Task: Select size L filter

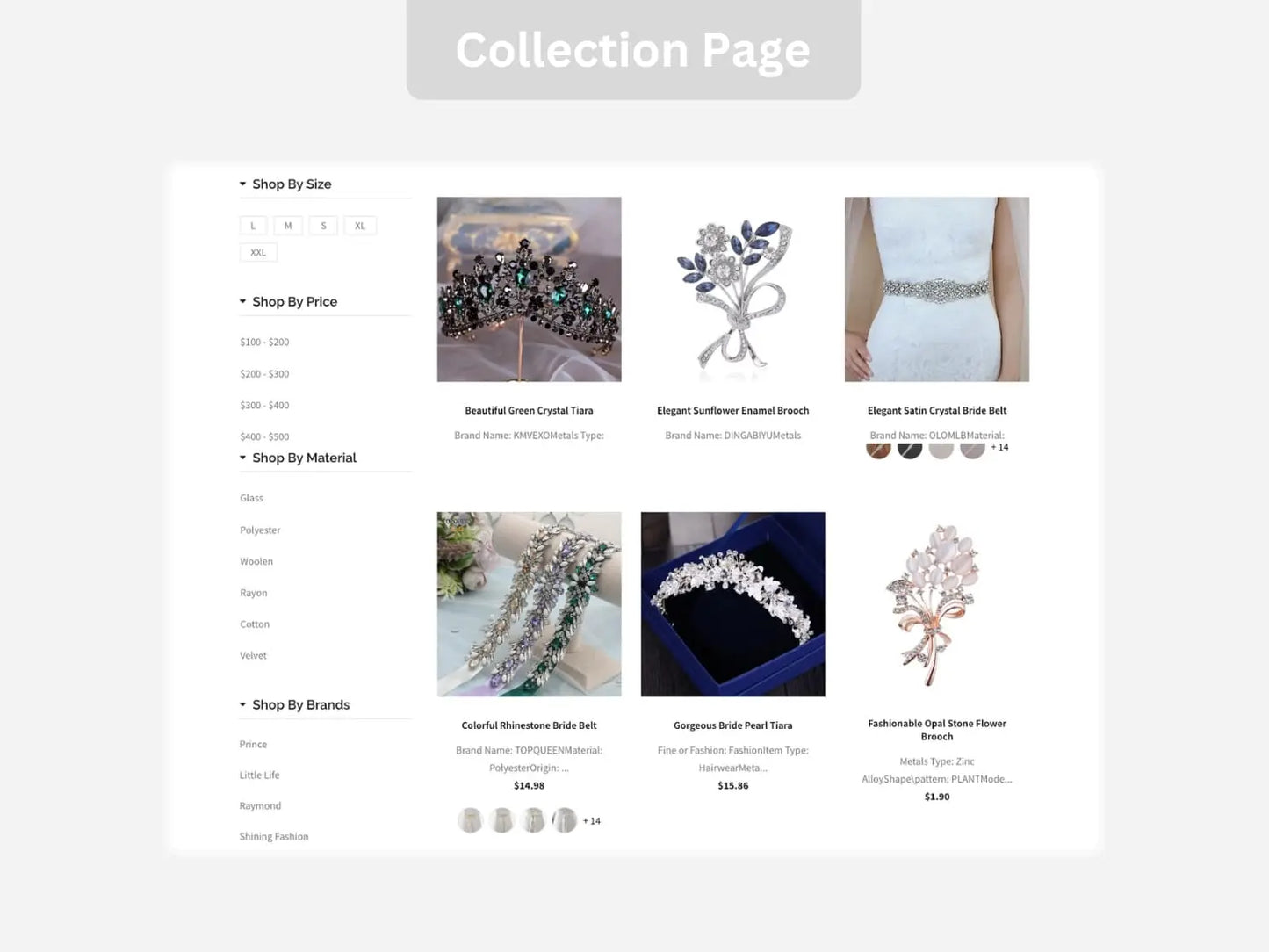Action: point(253,226)
